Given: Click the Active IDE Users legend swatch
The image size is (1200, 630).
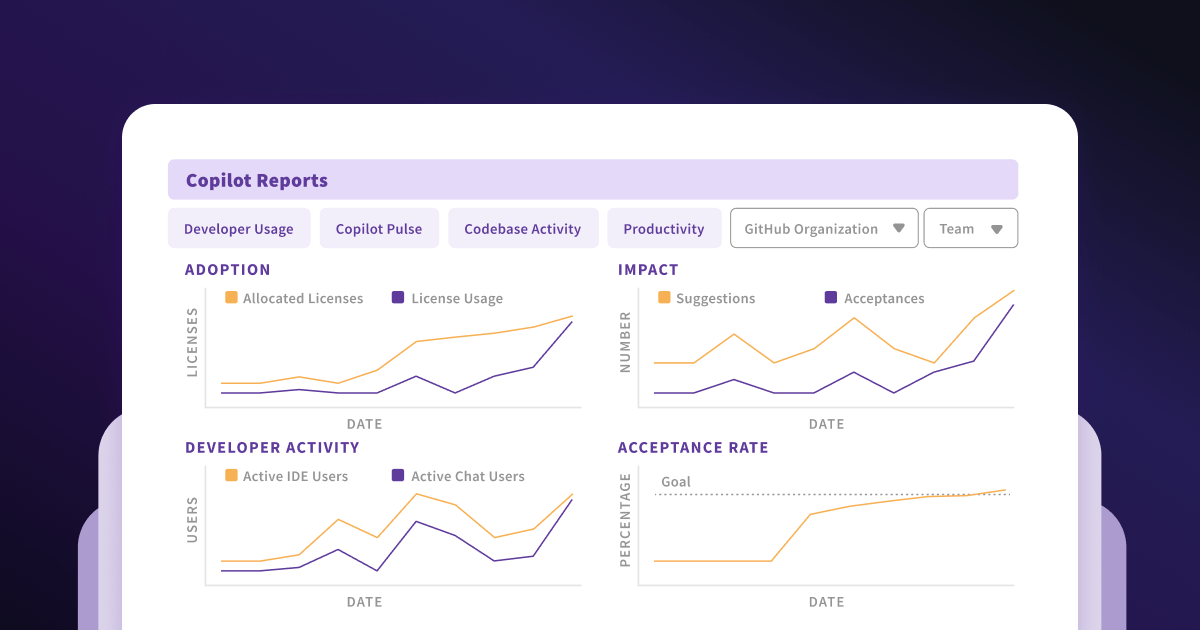Looking at the screenshot, I should (231, 476).
